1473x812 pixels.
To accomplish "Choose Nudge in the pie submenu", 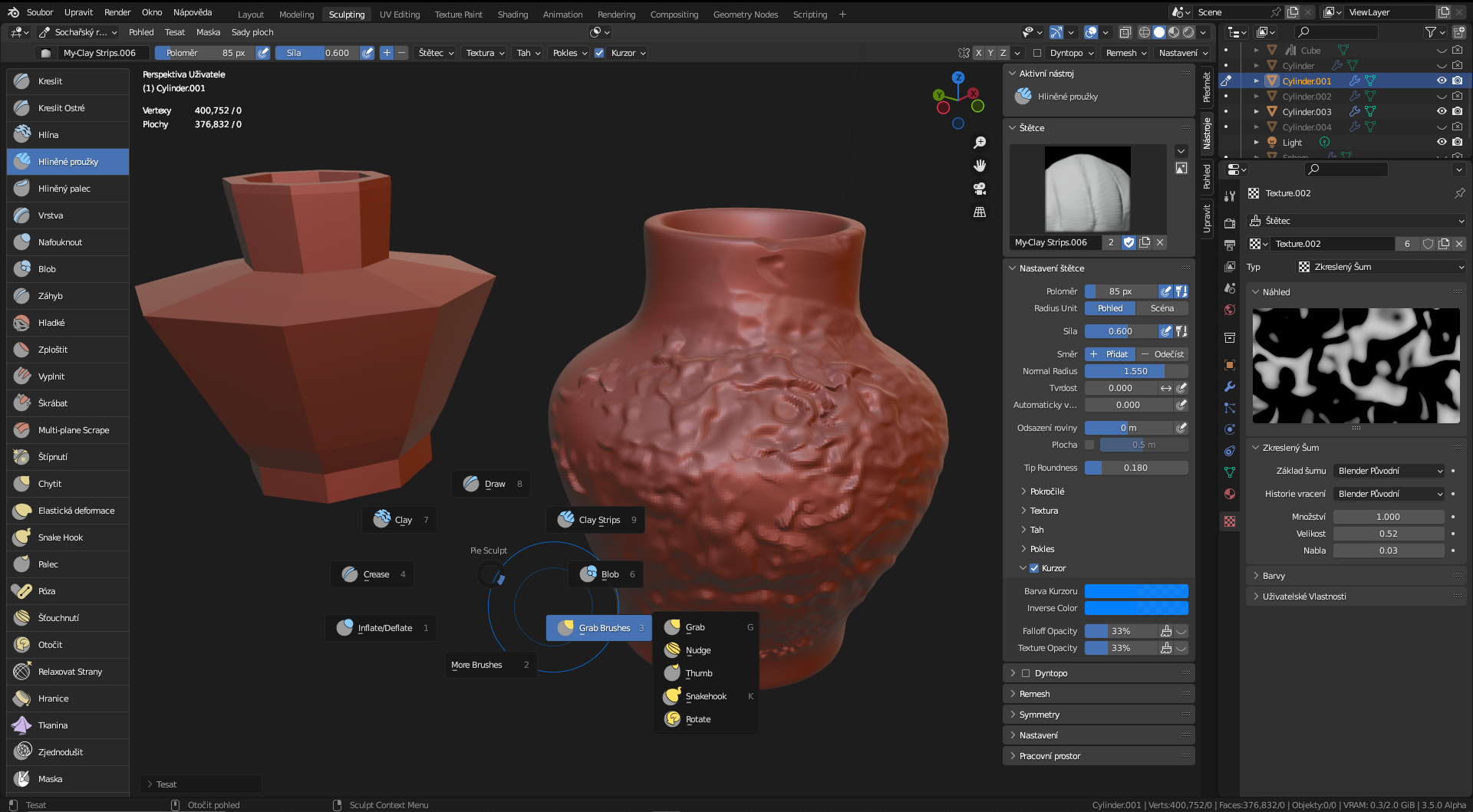I will 706,650.
